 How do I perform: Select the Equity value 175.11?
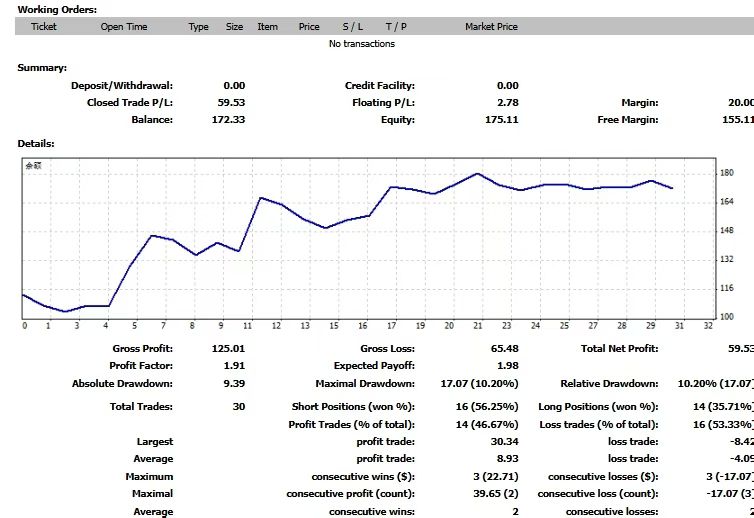[502, 120]
